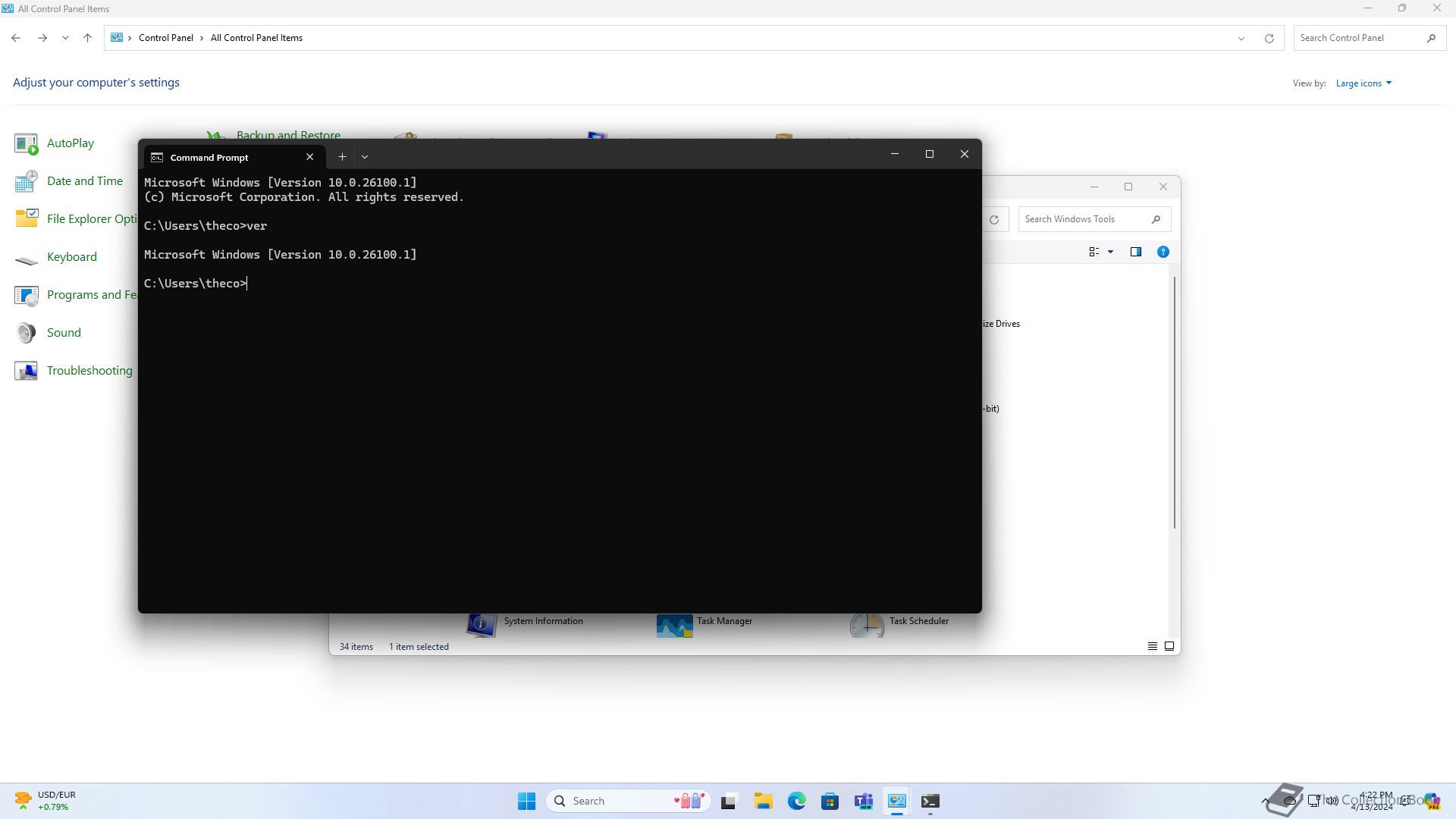
Task: Open Task Manager in Windows Tools
Action: (x=704, y=624)
